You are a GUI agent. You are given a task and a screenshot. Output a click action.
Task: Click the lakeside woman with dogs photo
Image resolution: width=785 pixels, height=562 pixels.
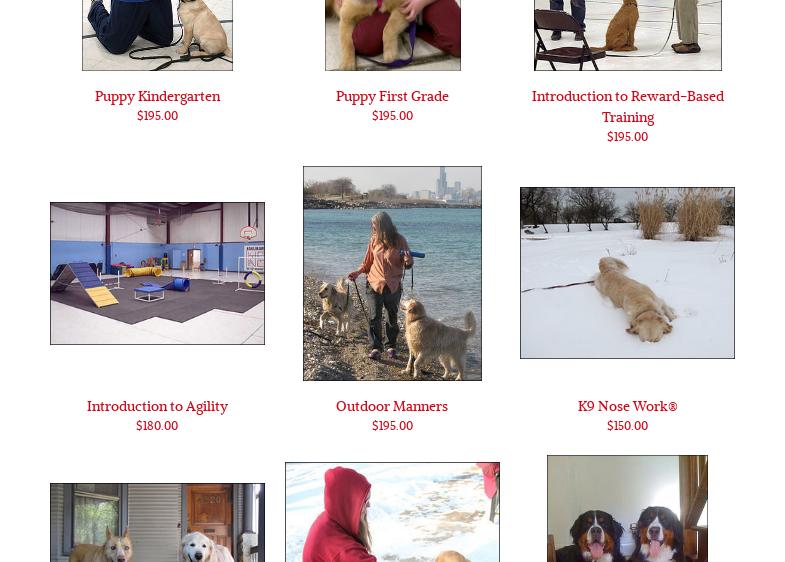point(392,273)
